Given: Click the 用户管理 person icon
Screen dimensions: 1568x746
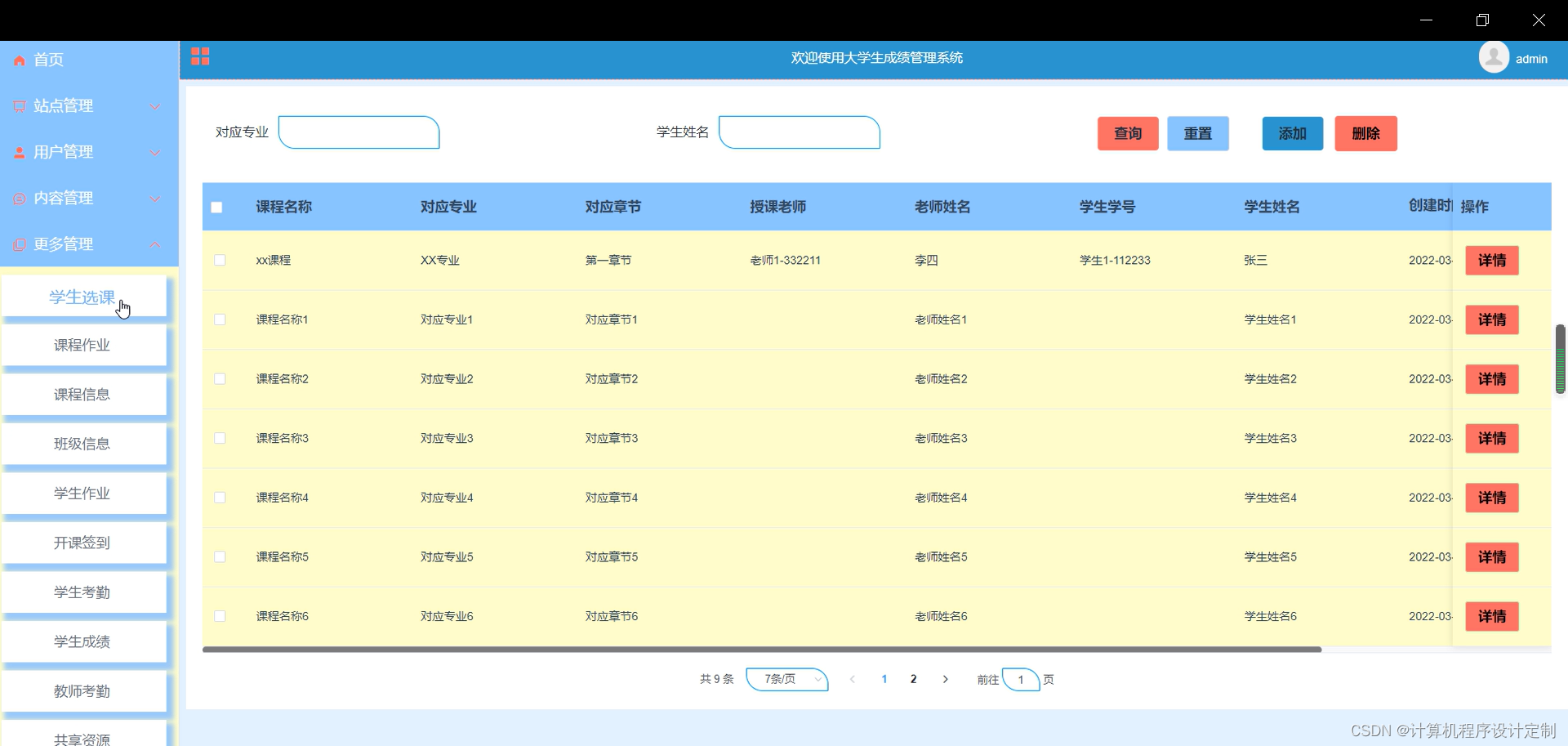Looking at the screenshot, I should pos(18,151).
